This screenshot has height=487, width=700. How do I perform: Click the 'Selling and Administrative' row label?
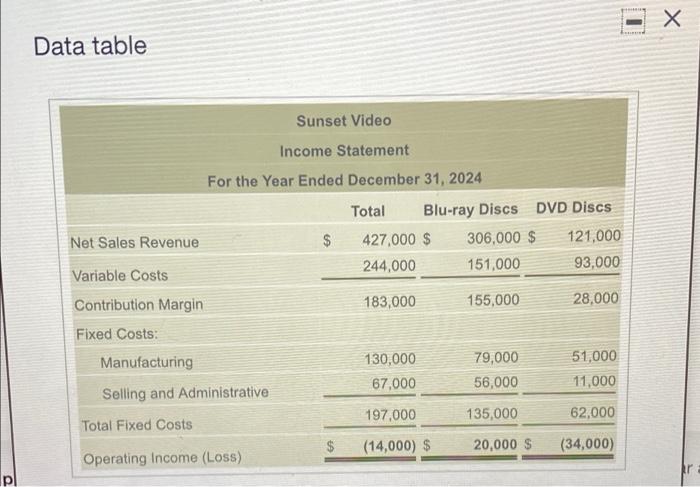185,393
